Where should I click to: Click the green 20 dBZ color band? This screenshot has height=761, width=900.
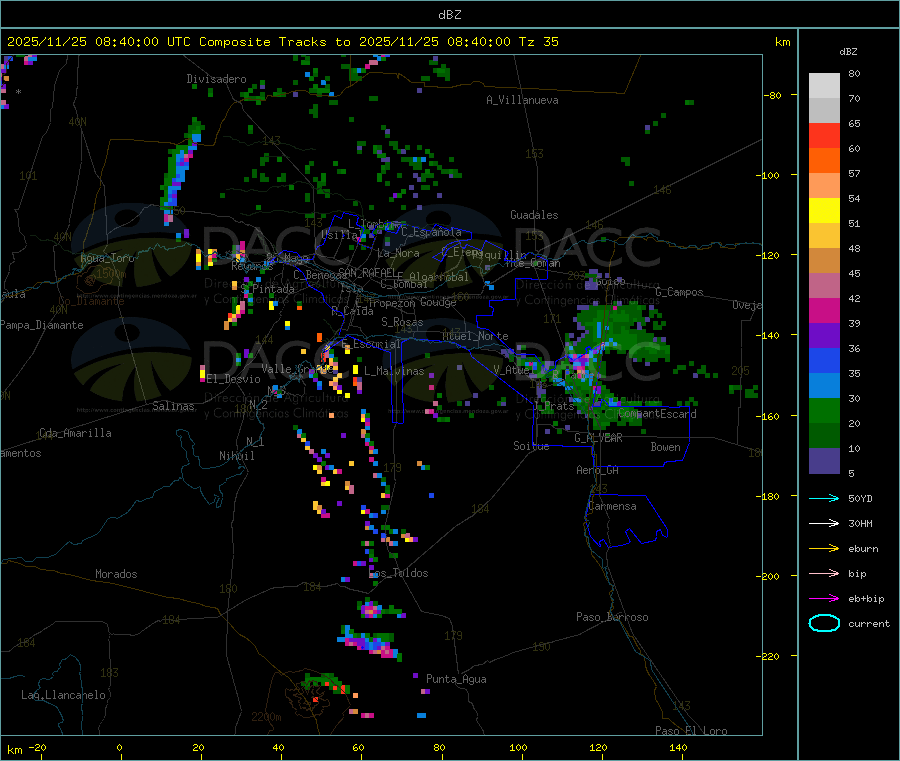pyautogui.click(x=824, y=410)
